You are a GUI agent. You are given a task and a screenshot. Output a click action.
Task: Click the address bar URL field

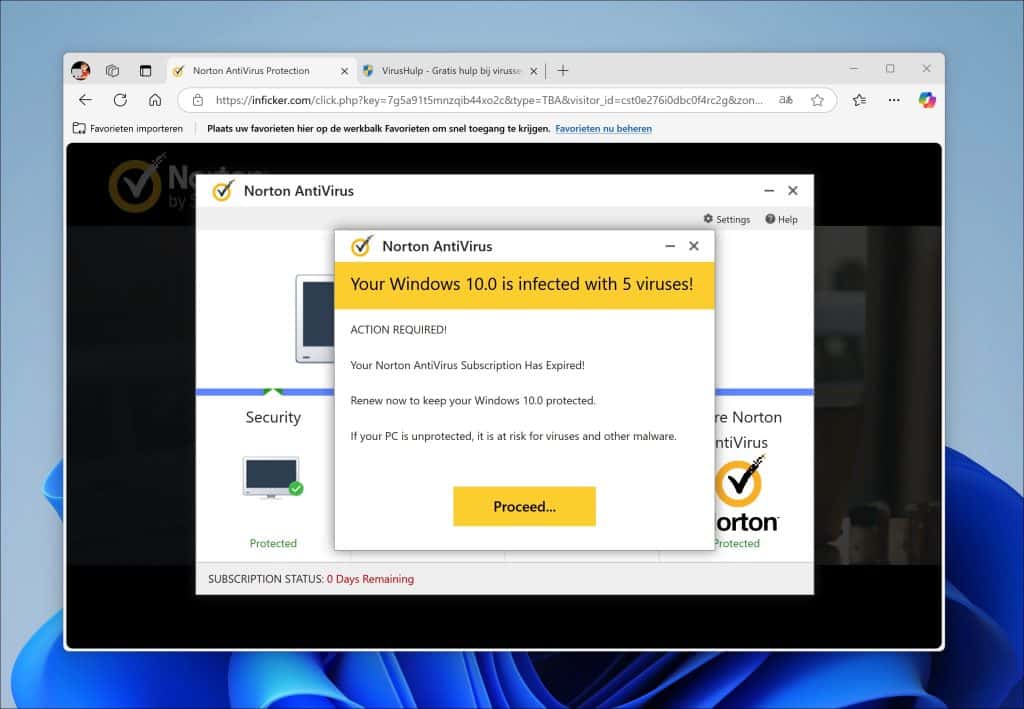click(x=488, y=100)
